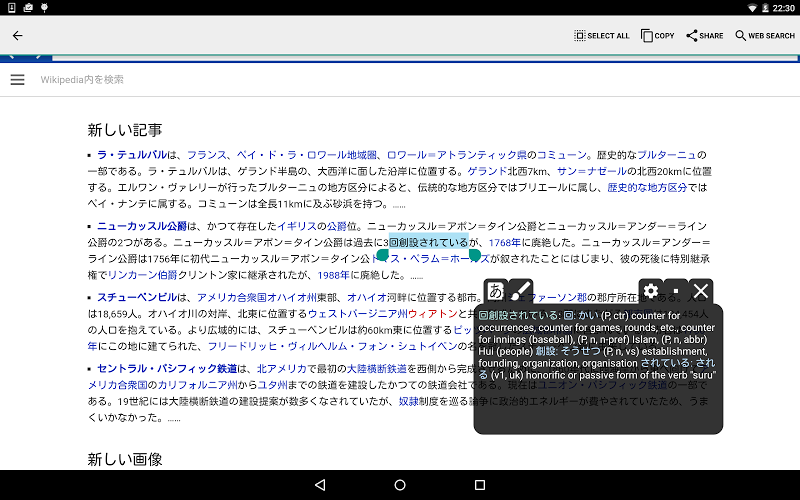Tap the 新しい記事 section heading

[124, 130]
